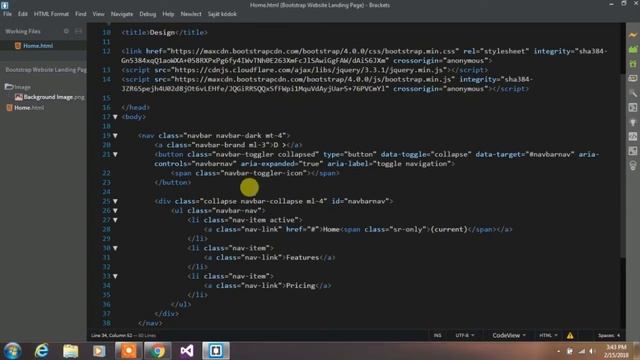Click Design text in title tag

click(162, 32)
